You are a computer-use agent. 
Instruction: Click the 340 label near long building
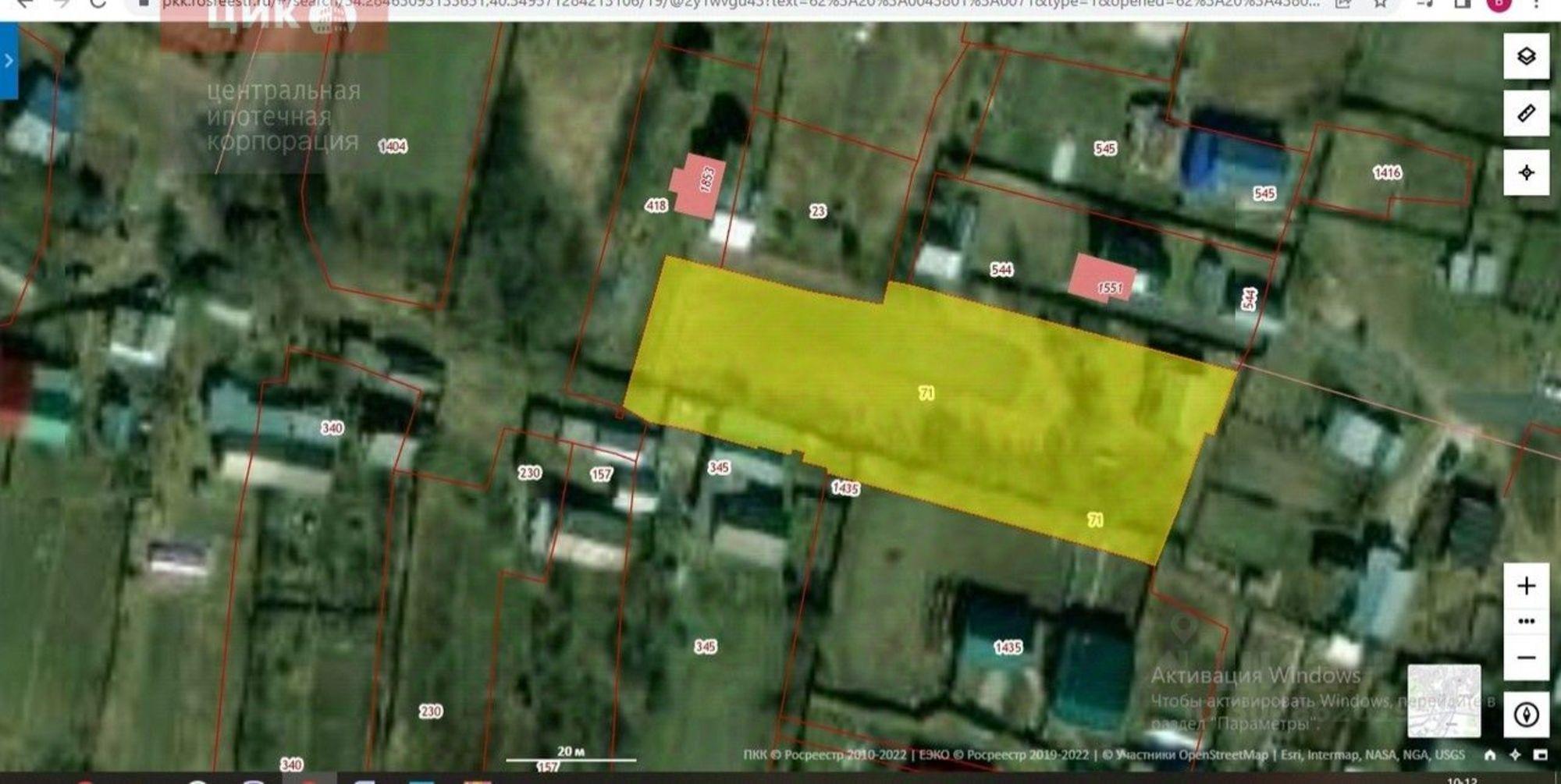tap(332, 428)
